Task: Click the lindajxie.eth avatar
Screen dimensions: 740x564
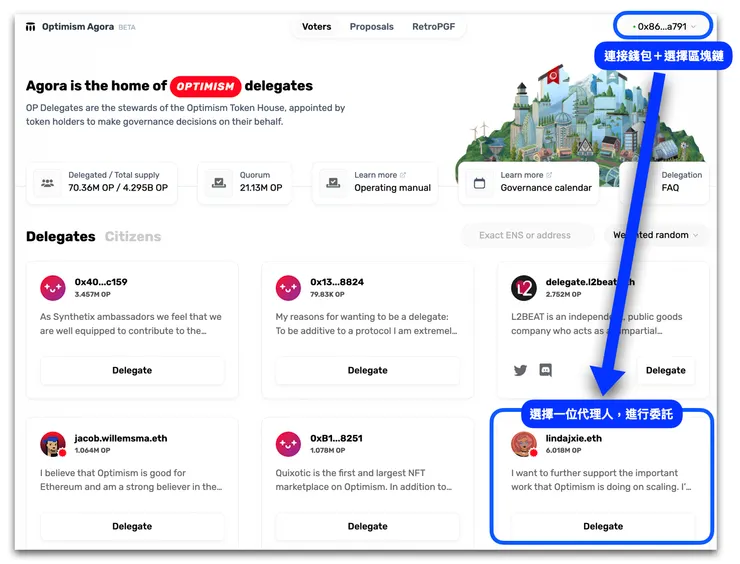Action: coord(524,444)
